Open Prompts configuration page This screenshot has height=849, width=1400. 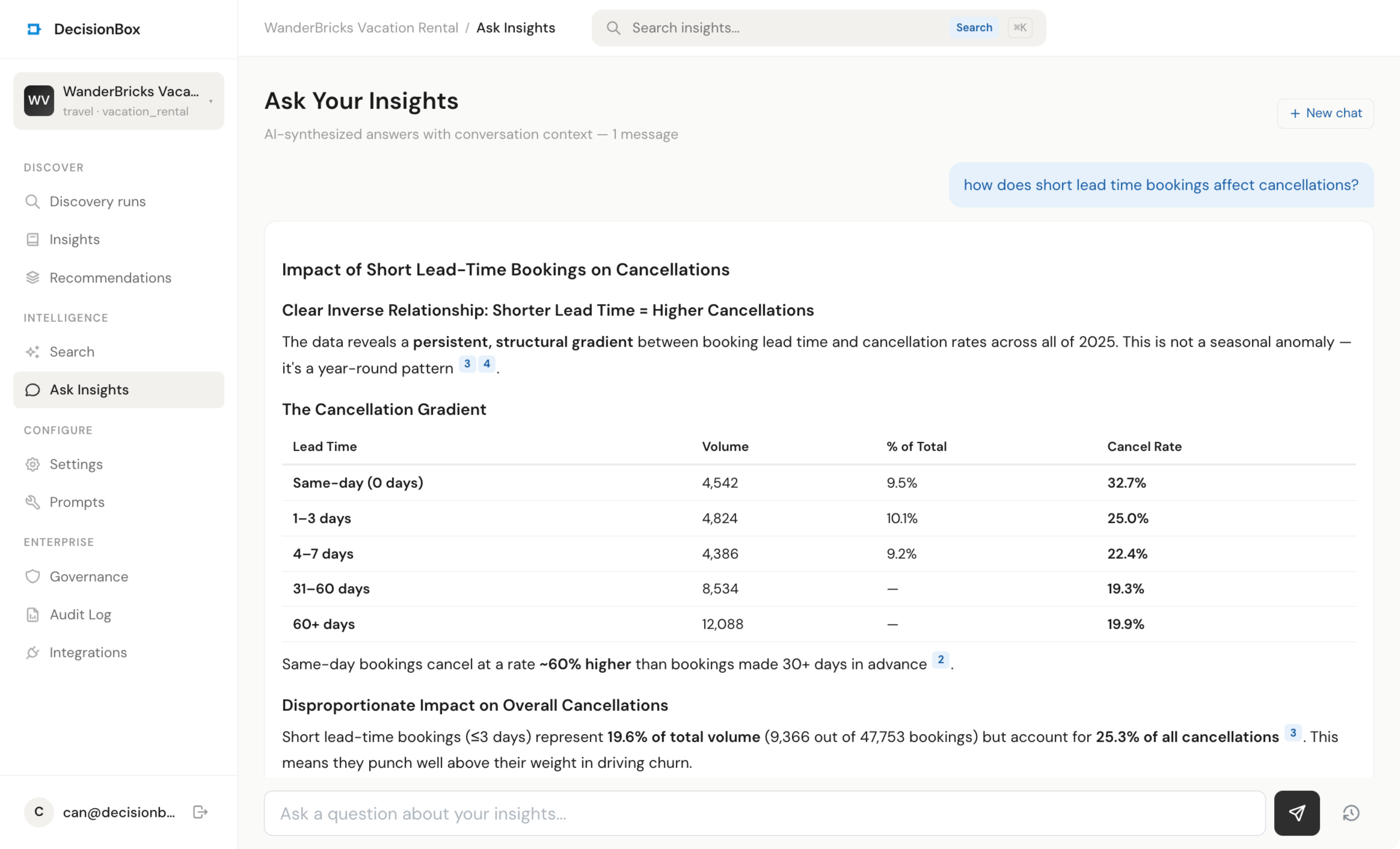click(x=77, y=502)
